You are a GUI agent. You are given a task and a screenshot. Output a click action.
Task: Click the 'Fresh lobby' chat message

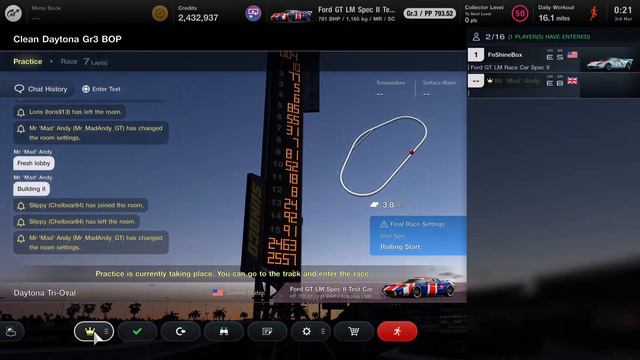pyautogui.click(x=34, y=163)
